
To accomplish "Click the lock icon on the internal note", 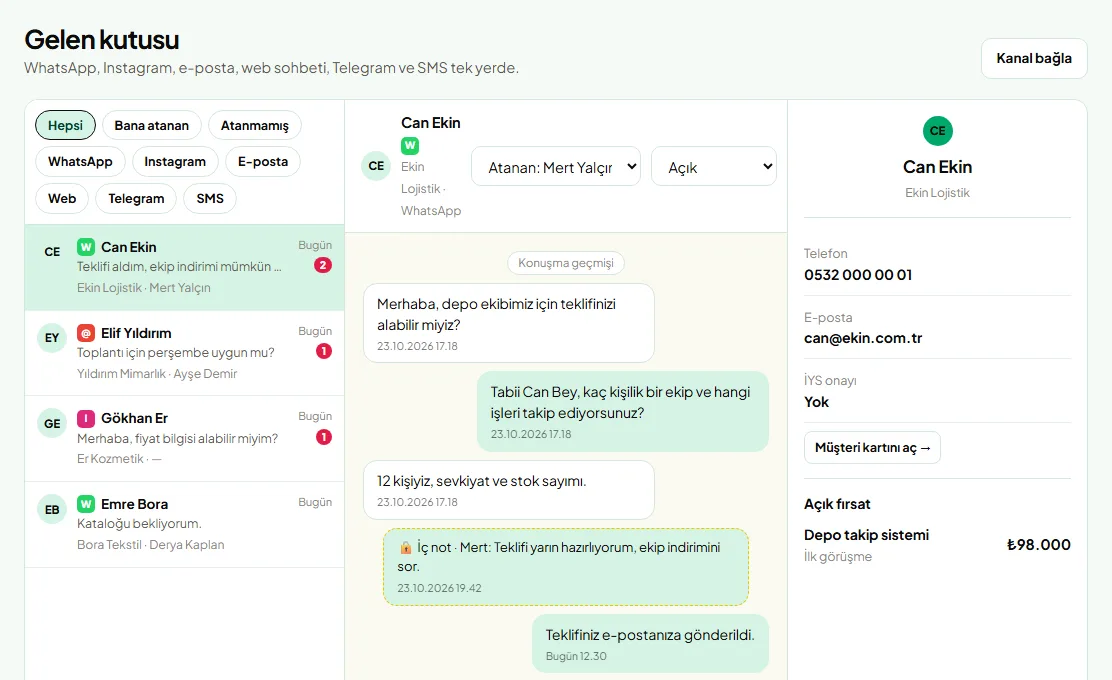I will [406, 547].
